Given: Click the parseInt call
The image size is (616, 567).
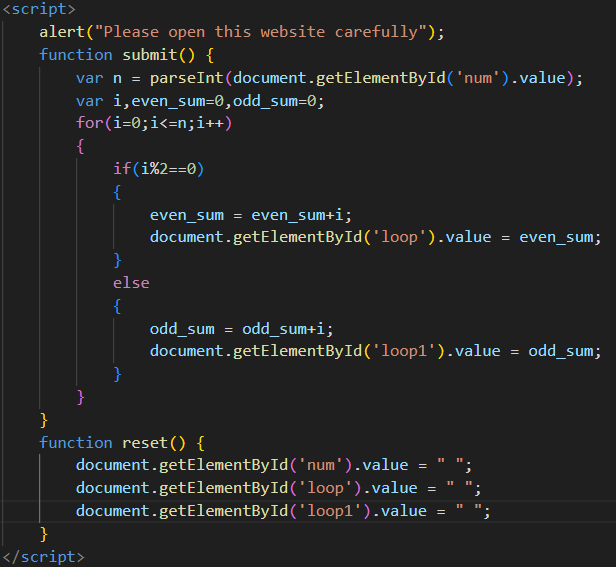Looking at the screenshot, I should point(185,77).
